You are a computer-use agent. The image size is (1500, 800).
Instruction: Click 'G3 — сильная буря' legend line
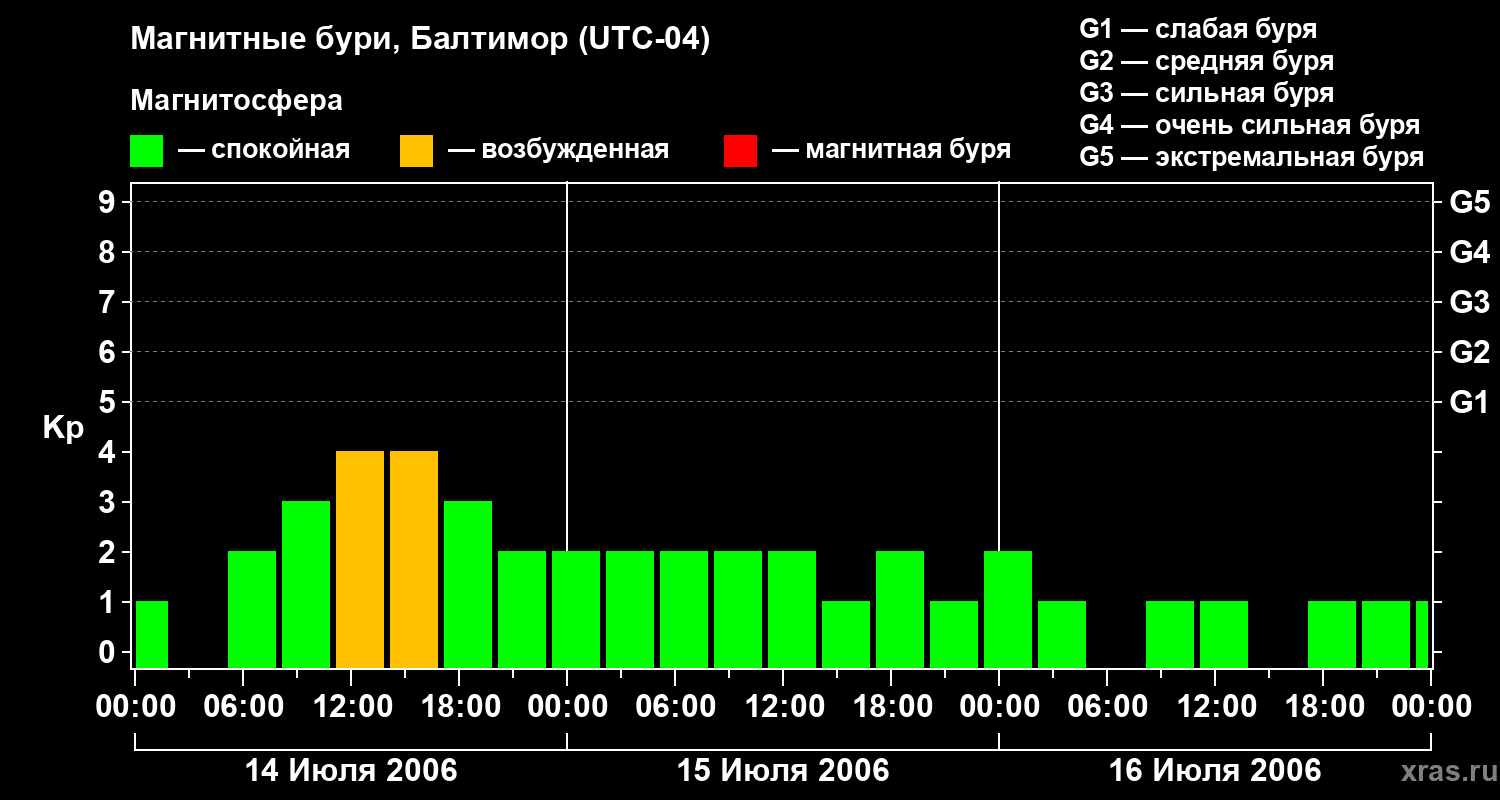(x=1206, y=93)
